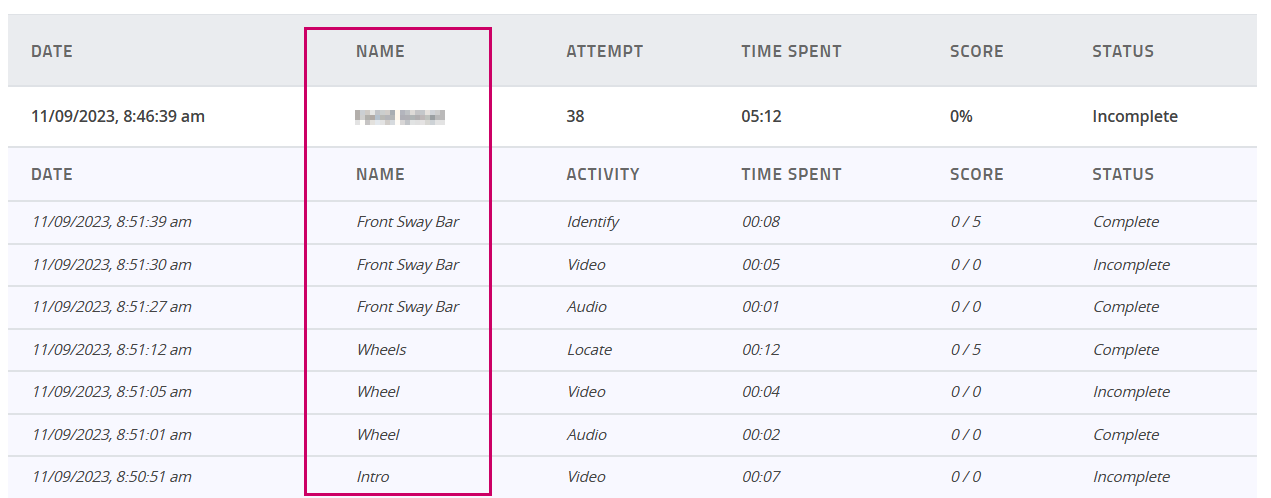The height and width of the screenshot is (498, 1271).
Task: Click the ATTEMPT column header
Action: (604, 51)
